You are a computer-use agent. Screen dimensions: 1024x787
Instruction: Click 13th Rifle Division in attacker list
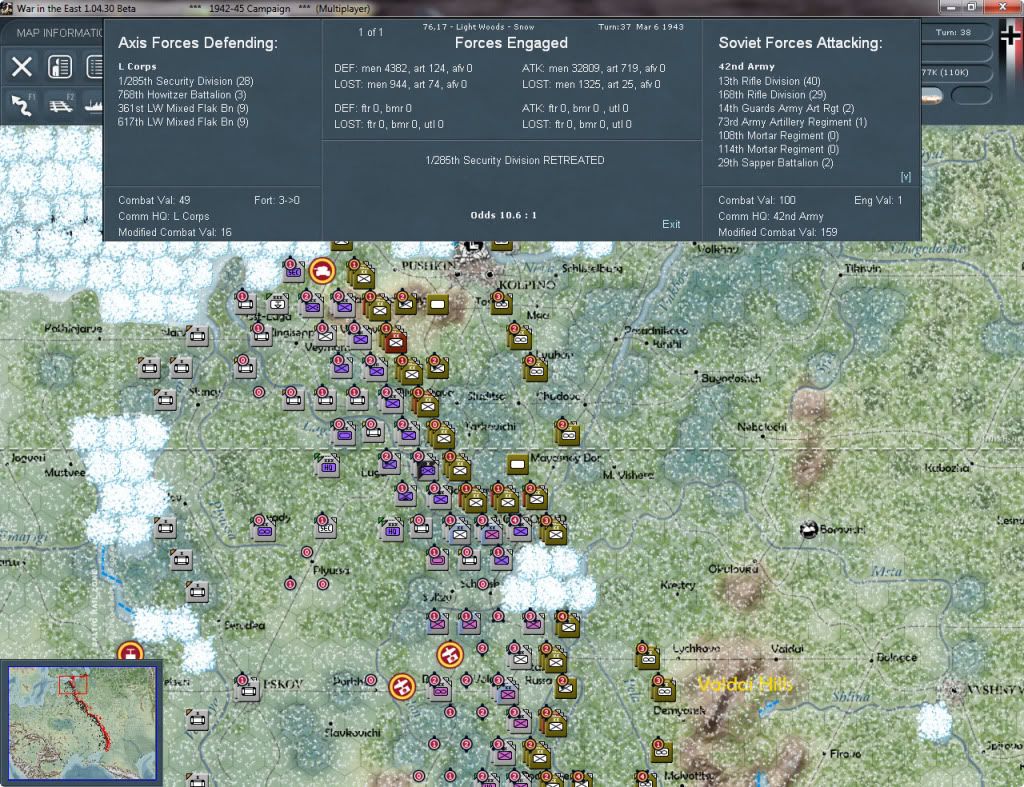[x=769, y=81]
